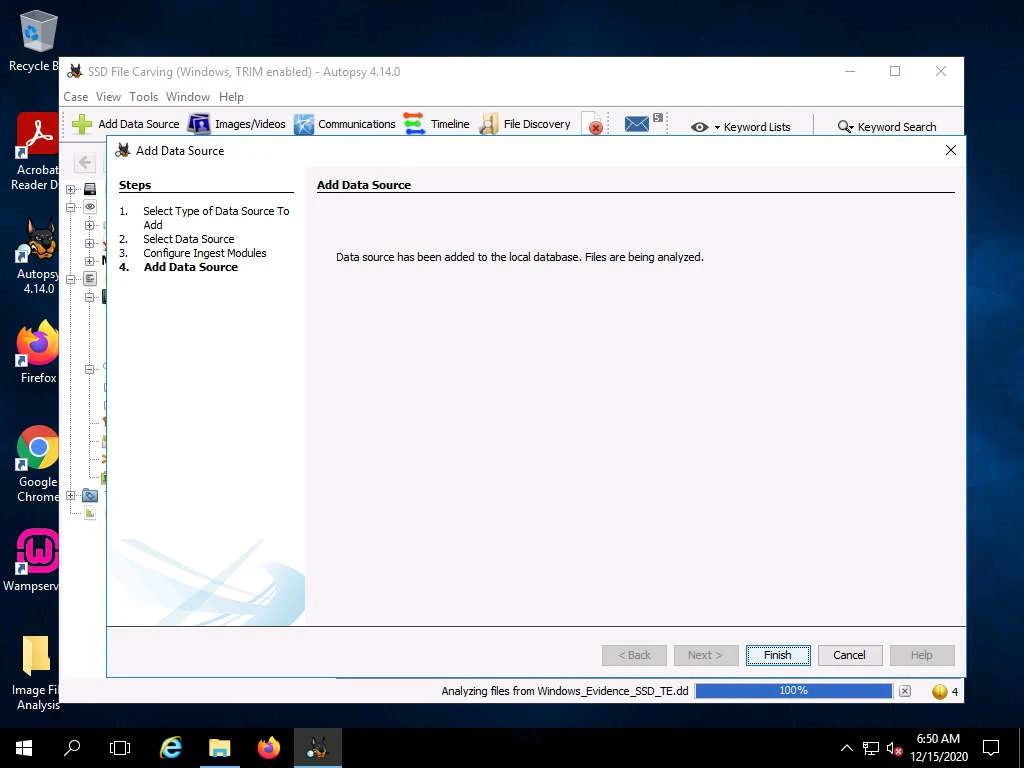
Task: Open Task View from the taskbar
Action: [x=120, y=748]
